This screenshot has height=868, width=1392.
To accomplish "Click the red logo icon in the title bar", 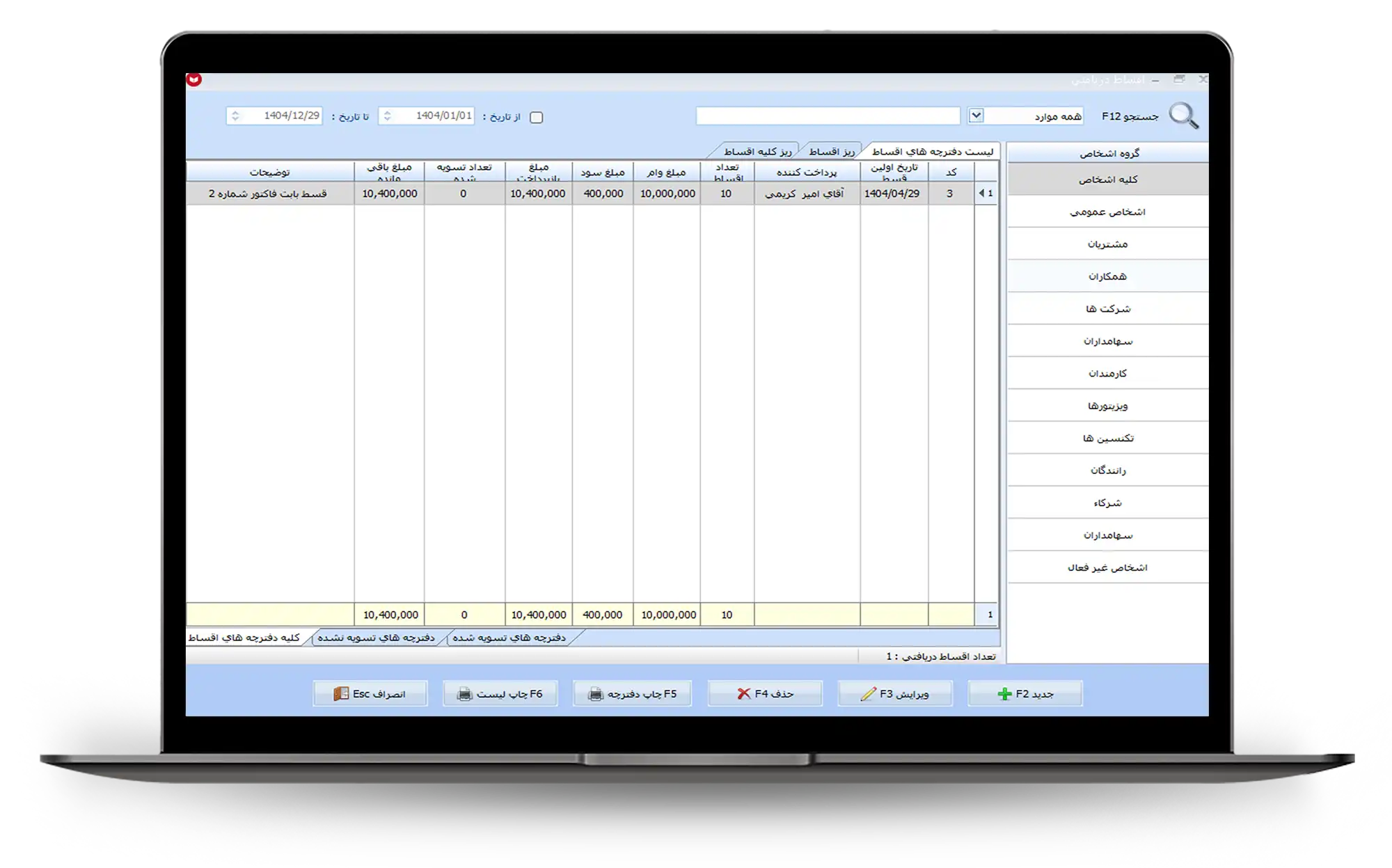I will pos(194,79).
